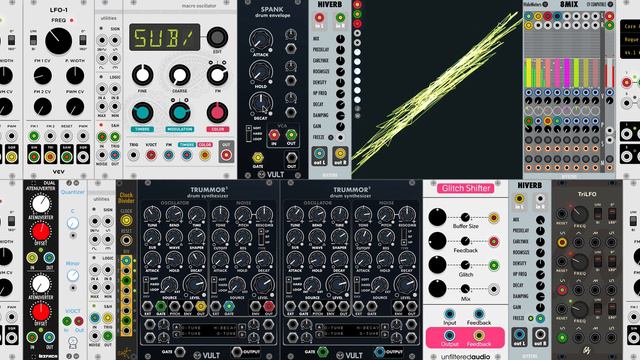Click the teal TIMBRE knob on macro oscillator
Image resolution: width=640 pixels, height=360 pixels.
tap(142, 113)
